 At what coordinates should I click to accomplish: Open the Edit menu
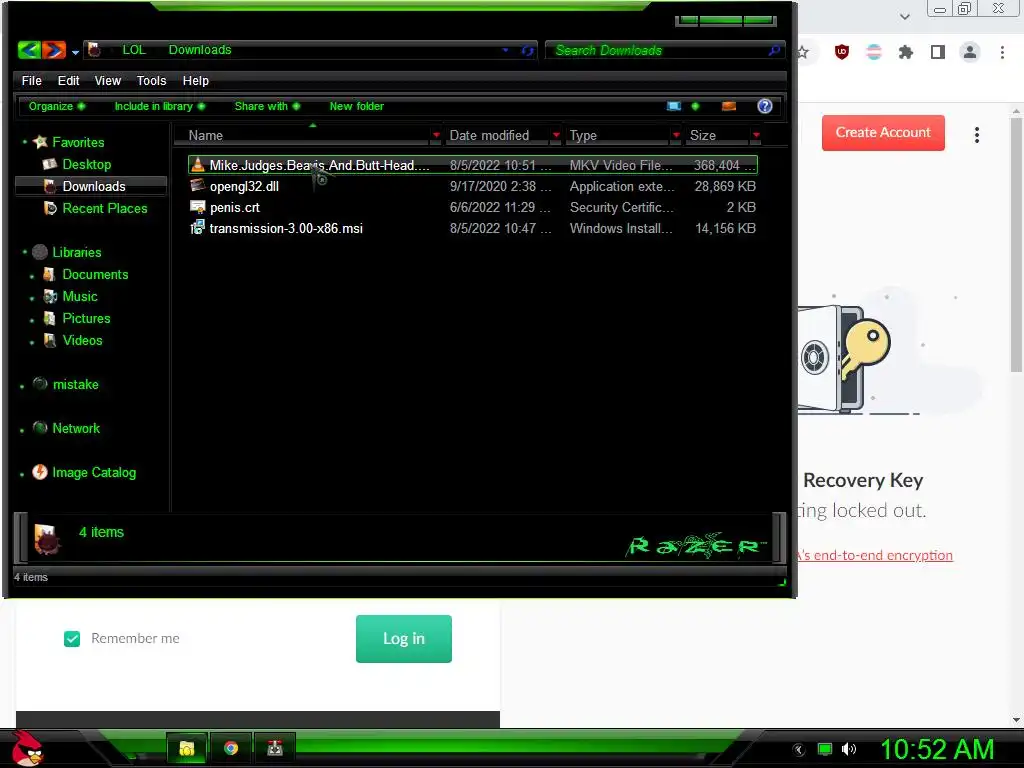tap(68, 80)
